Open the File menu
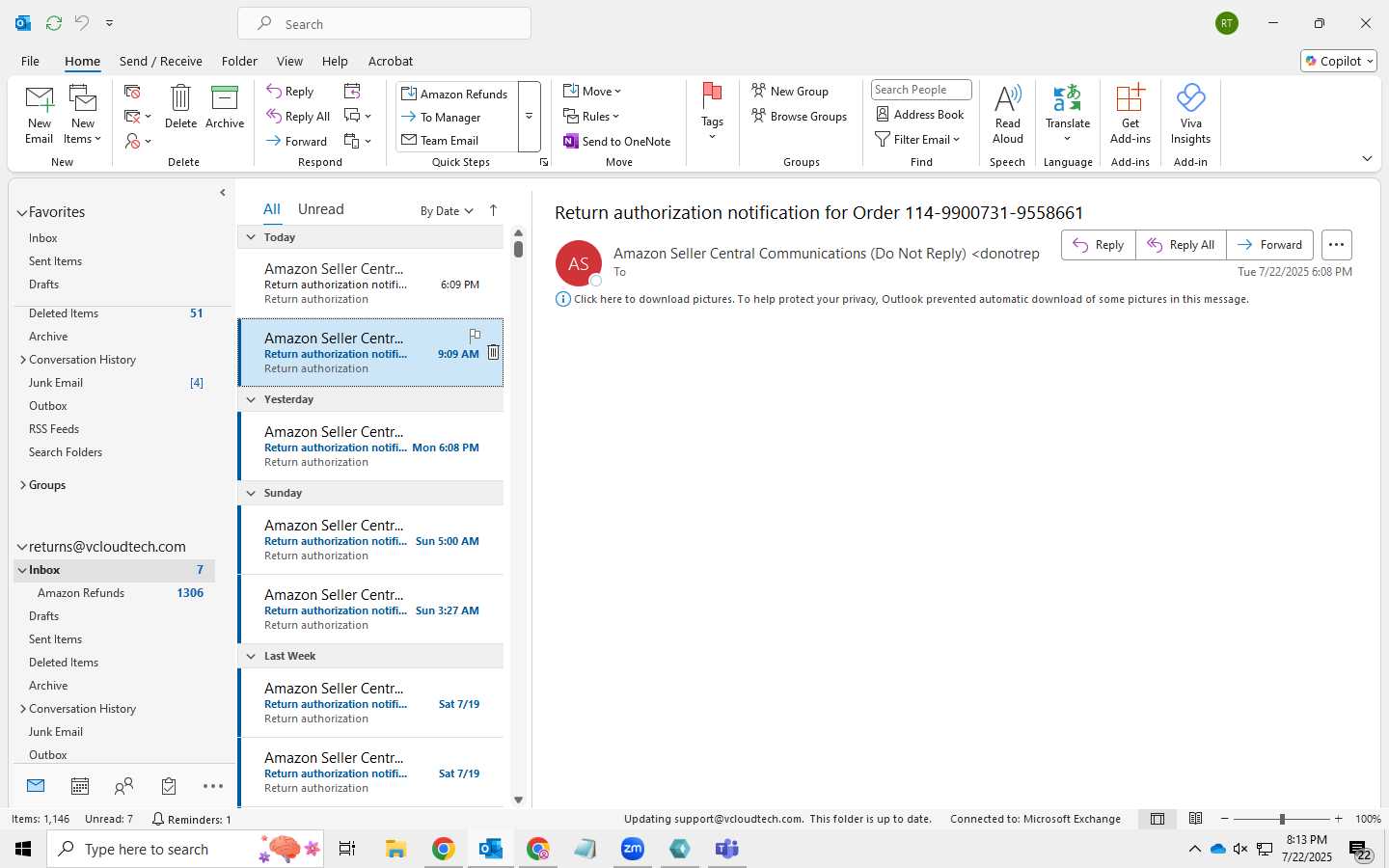The image size is (1389, 868). 30,61
